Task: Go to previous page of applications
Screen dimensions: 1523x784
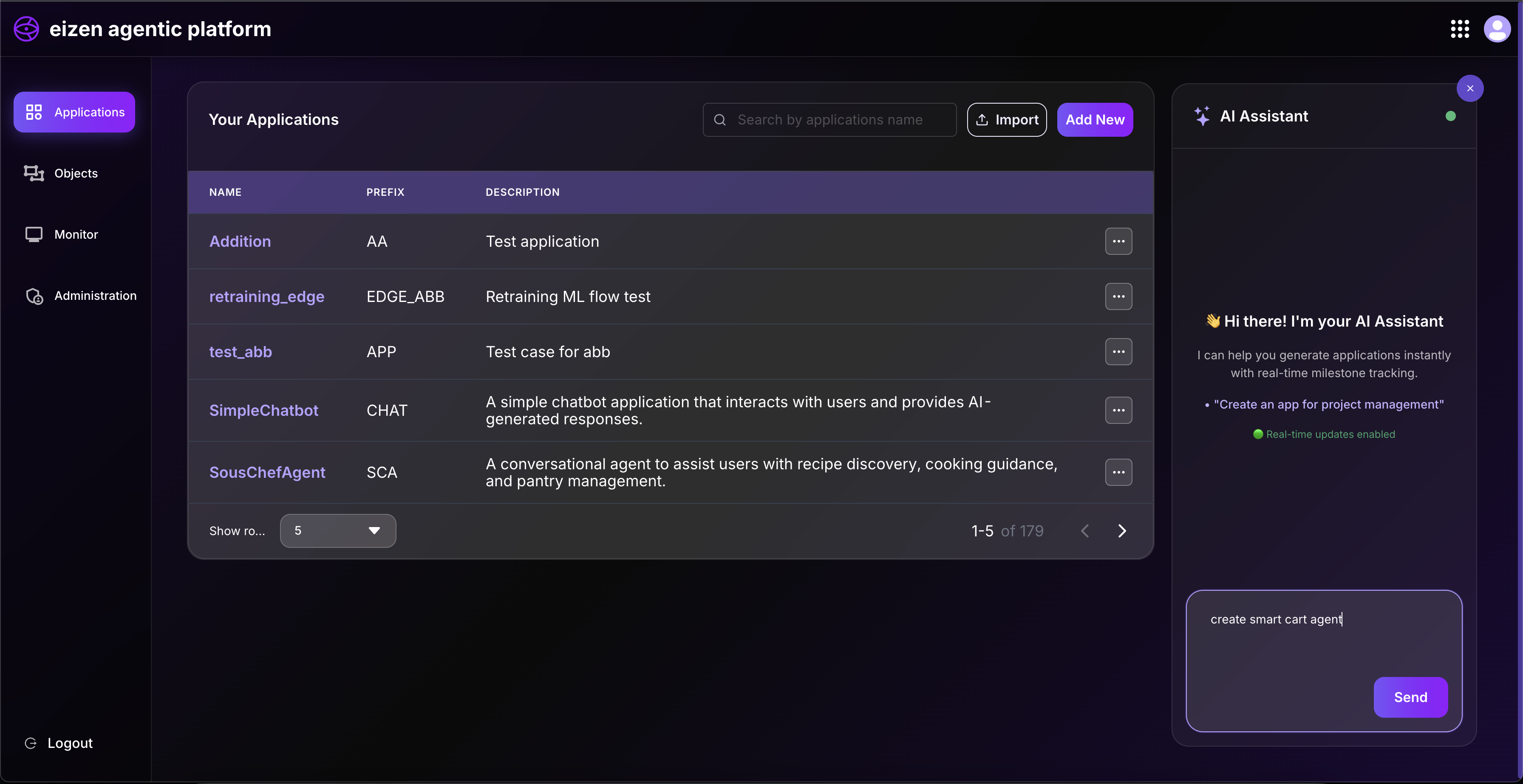Action: 1085,531
